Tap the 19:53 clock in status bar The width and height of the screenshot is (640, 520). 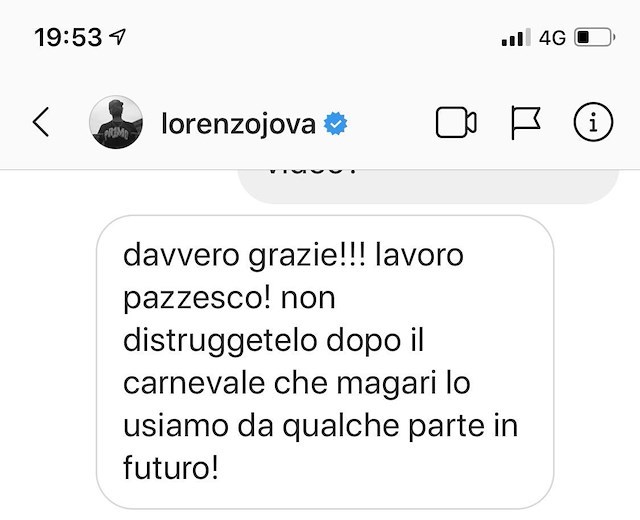coord(68,37)
